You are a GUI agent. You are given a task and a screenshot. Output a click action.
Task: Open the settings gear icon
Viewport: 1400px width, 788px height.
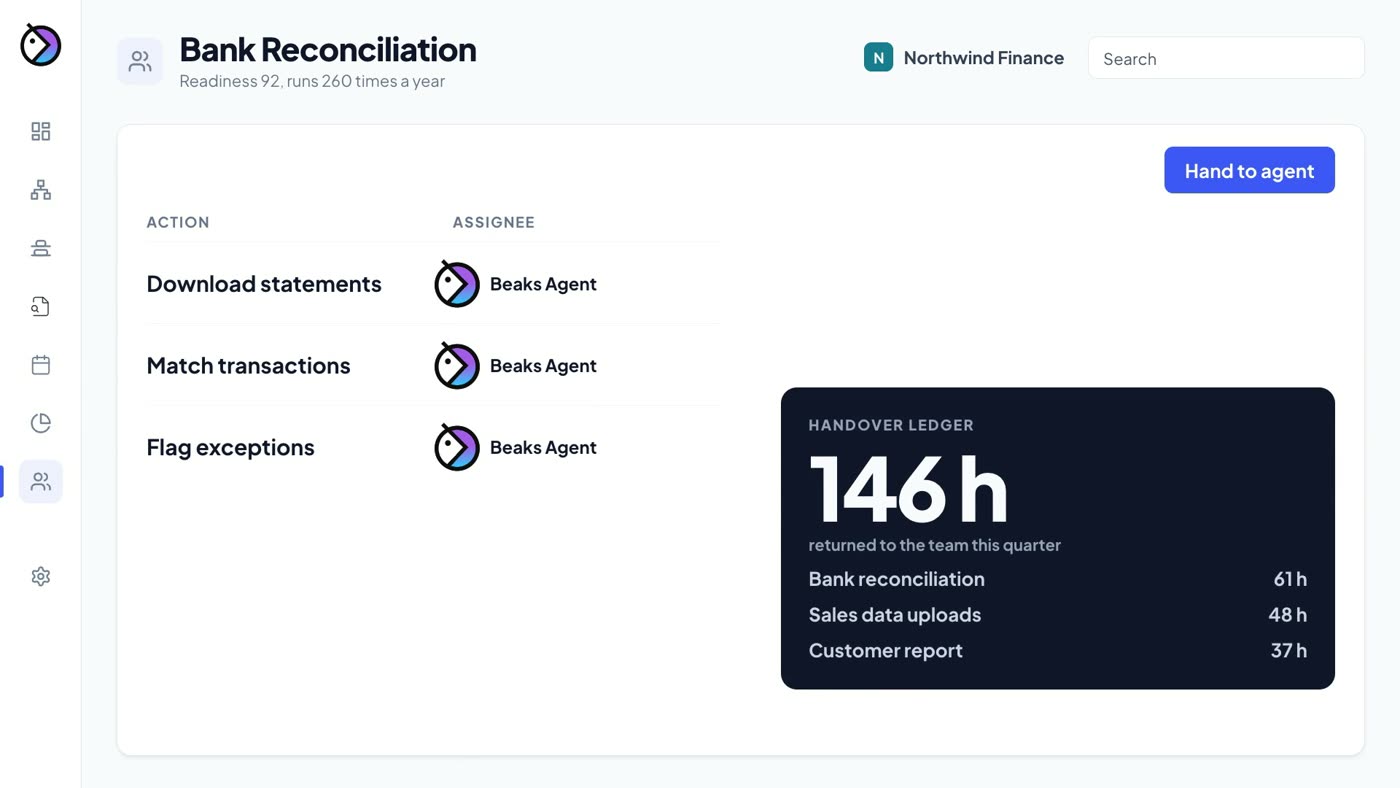(x=41, y=577)
